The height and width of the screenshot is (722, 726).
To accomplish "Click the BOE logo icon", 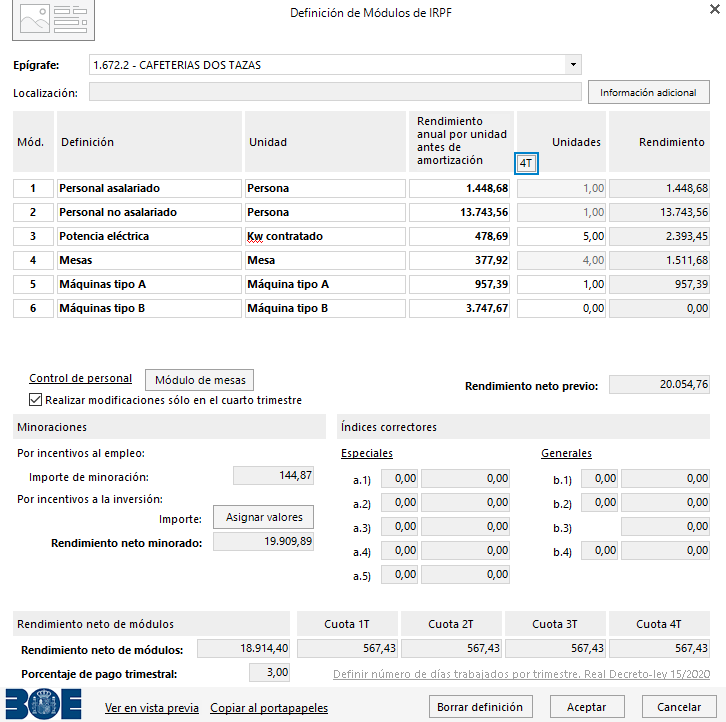I will click(x=44, y=704).
